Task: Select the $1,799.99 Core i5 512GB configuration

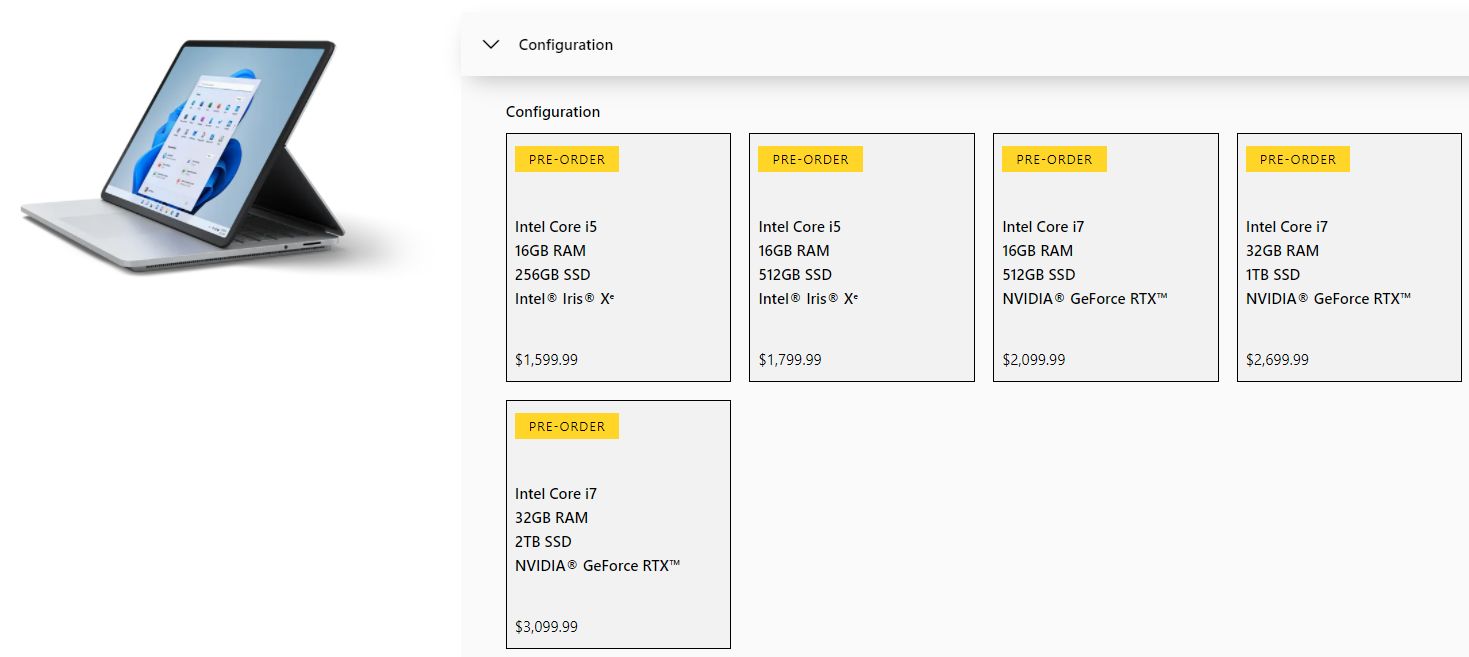Action: 862,257
